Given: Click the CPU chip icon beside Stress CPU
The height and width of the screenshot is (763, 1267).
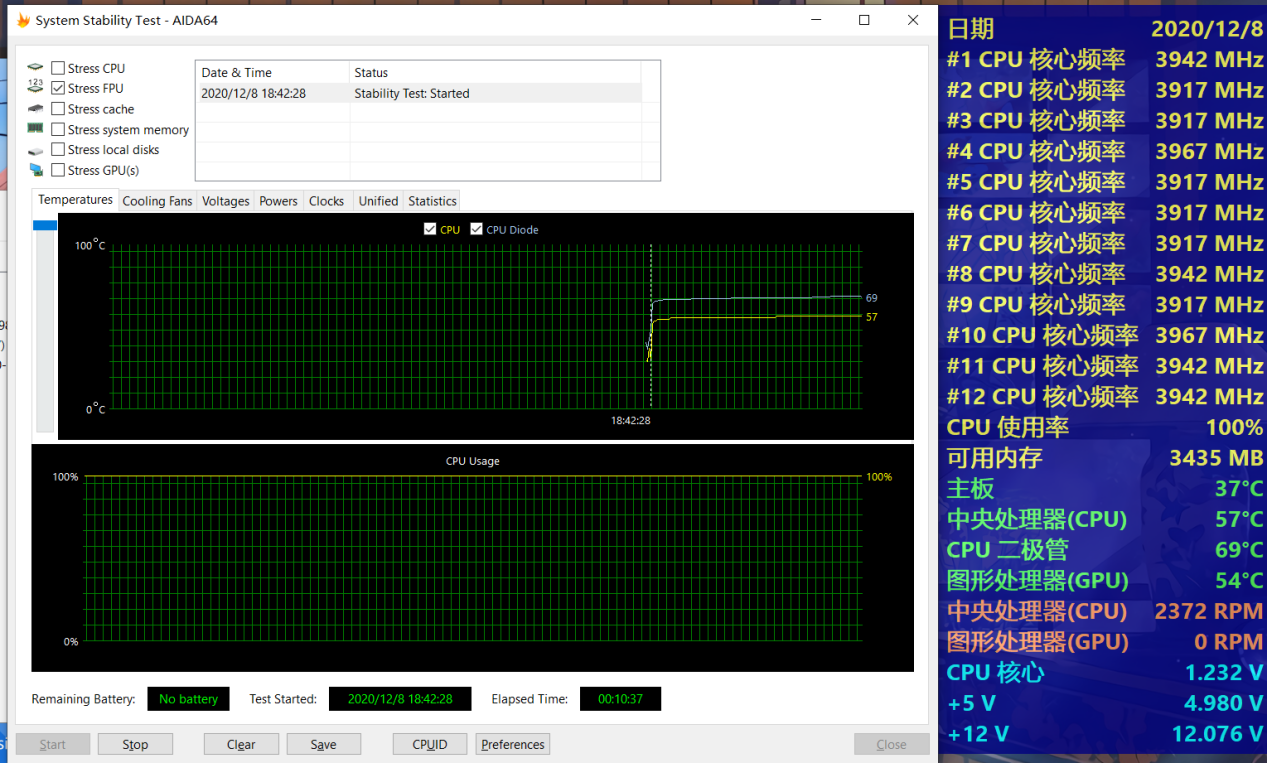Looking at the screenshot, I should click(x=36, y=68).
